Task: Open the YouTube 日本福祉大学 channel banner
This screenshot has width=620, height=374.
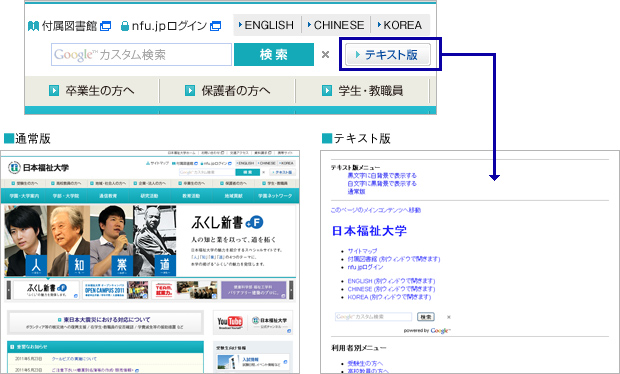Action: point(253,322)
